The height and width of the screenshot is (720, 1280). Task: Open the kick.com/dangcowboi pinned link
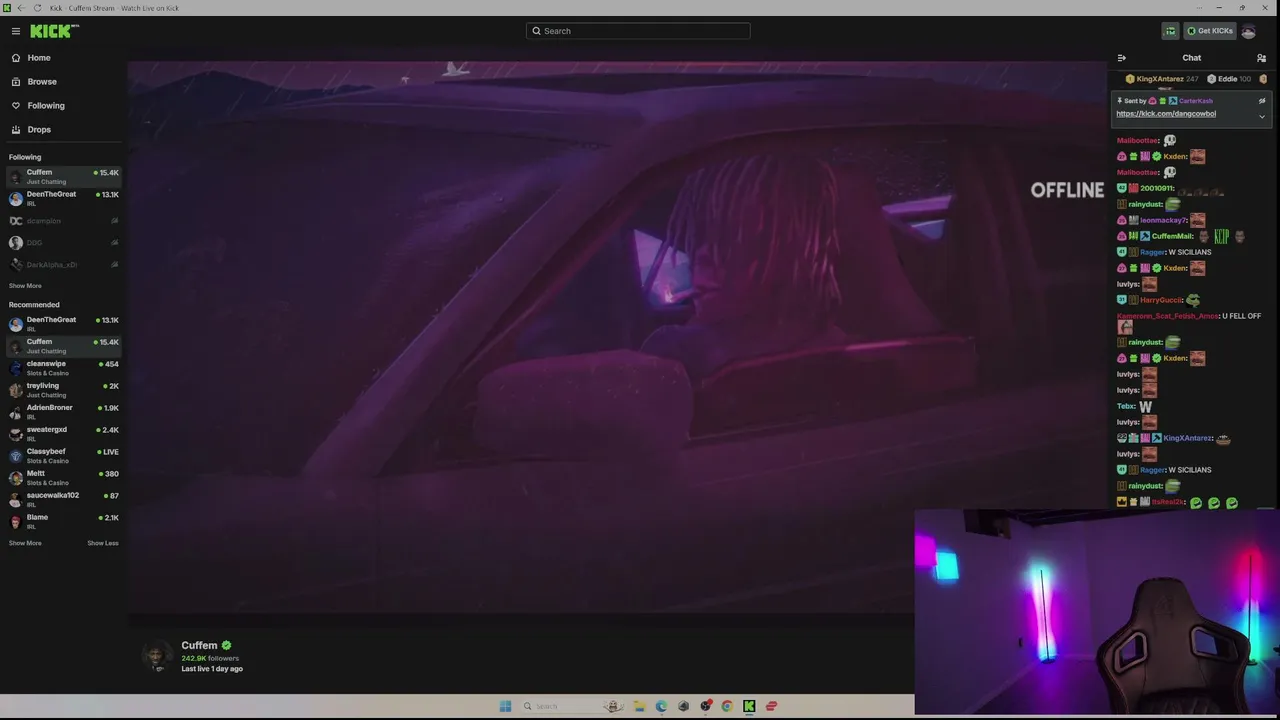pyautogui.click(x=1166, y=114)
